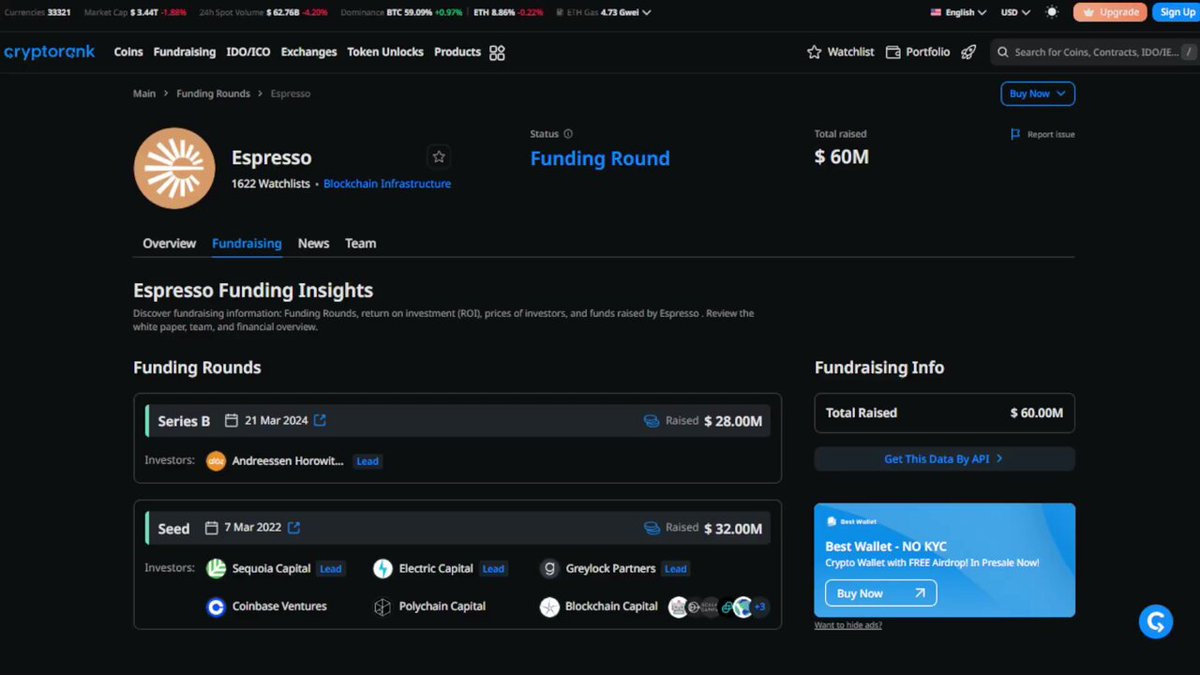Screen dimensions: 1200x675
Task: Open the floating chat widget icon
Action: [x=1156, y=622]
